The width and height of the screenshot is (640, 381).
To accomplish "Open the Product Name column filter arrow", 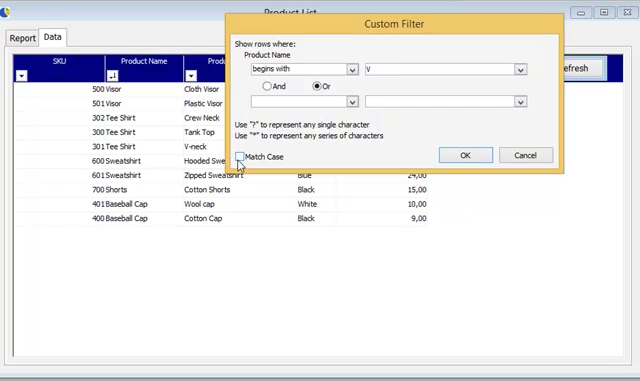I will coord(112,76).
